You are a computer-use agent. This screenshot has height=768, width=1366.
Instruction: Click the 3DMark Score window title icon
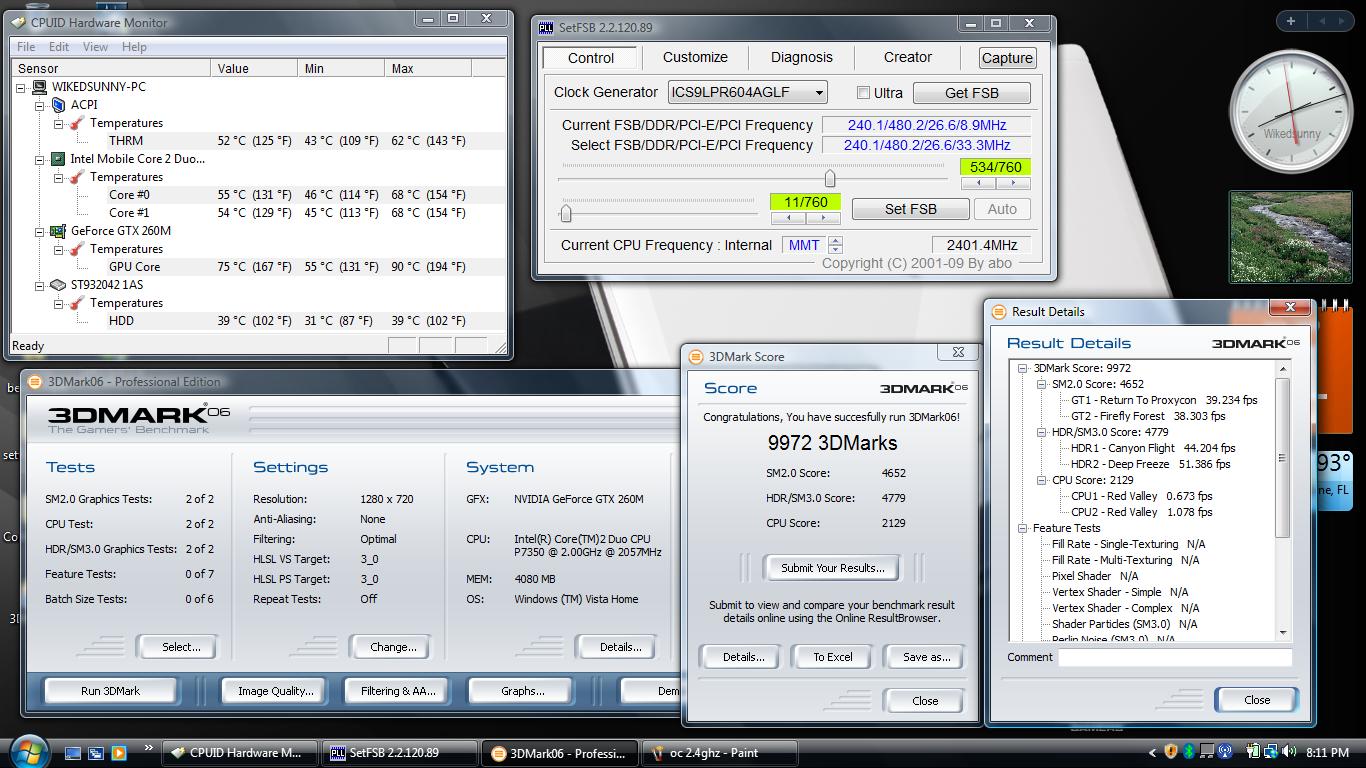696,356
